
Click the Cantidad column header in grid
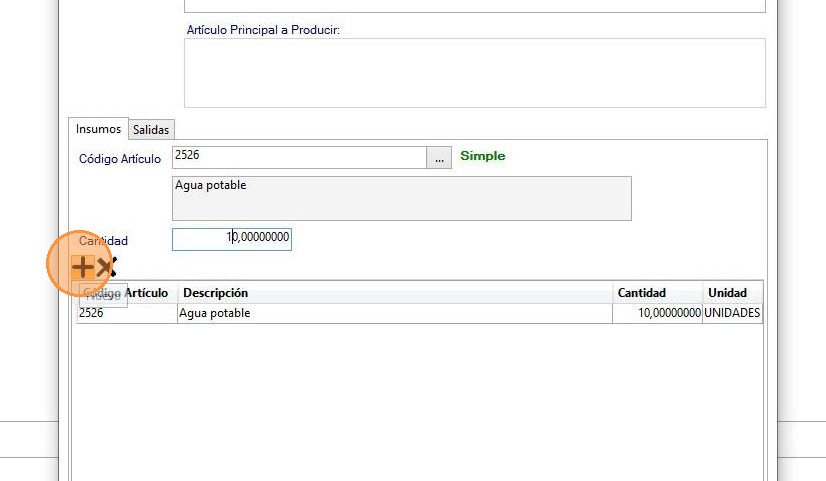[657, 293]
